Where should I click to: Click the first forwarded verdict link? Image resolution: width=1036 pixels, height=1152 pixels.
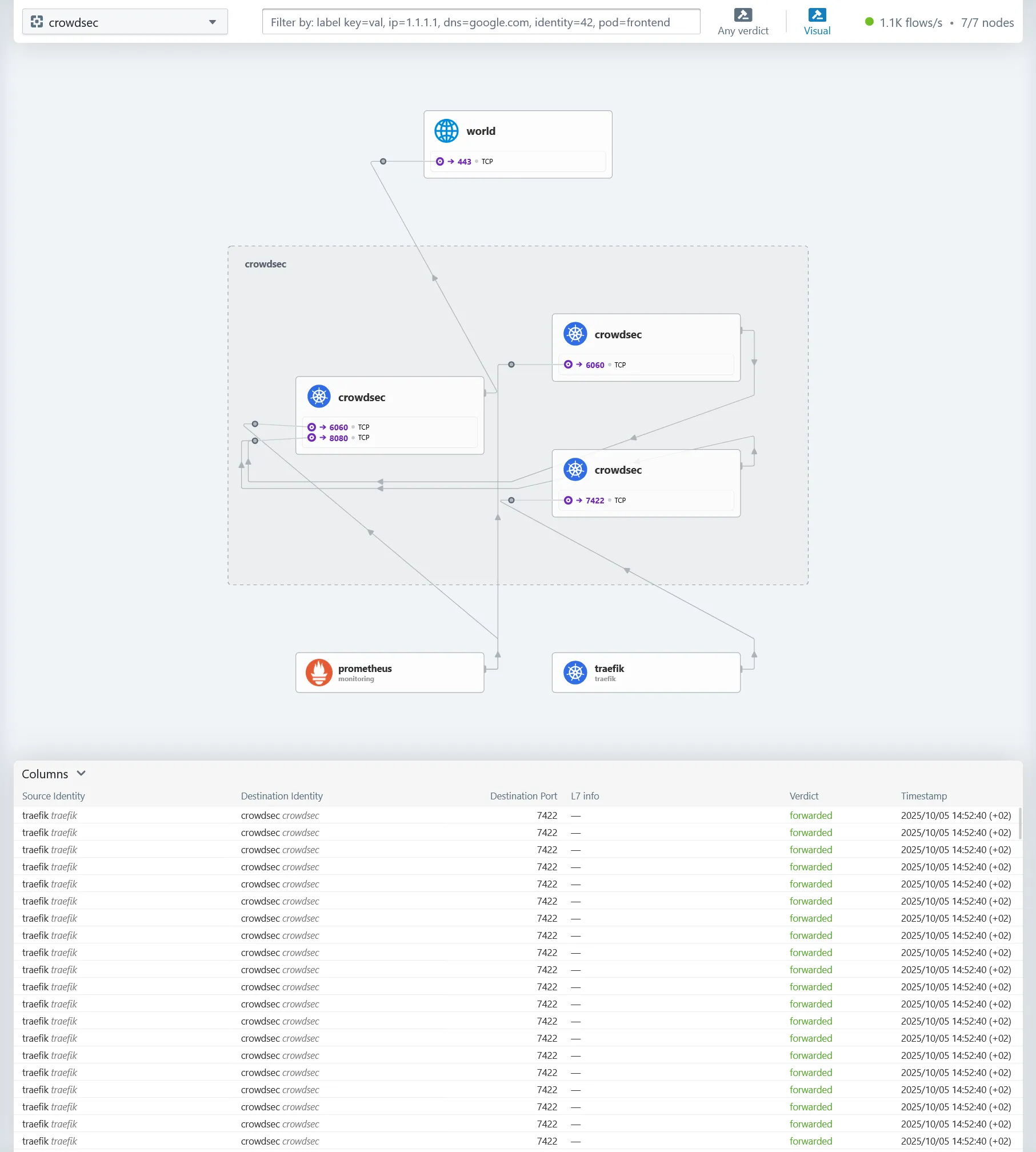pos(810,815)
